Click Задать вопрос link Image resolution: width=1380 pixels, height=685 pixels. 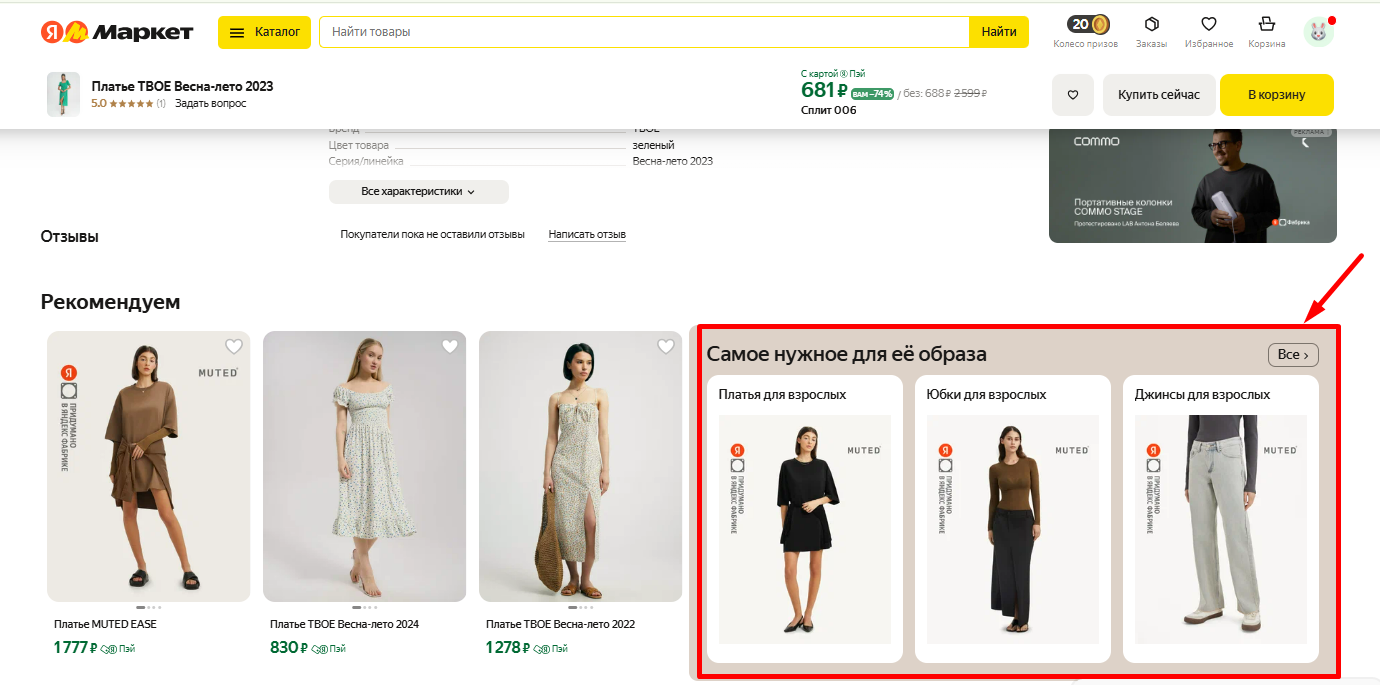point(210,103)
